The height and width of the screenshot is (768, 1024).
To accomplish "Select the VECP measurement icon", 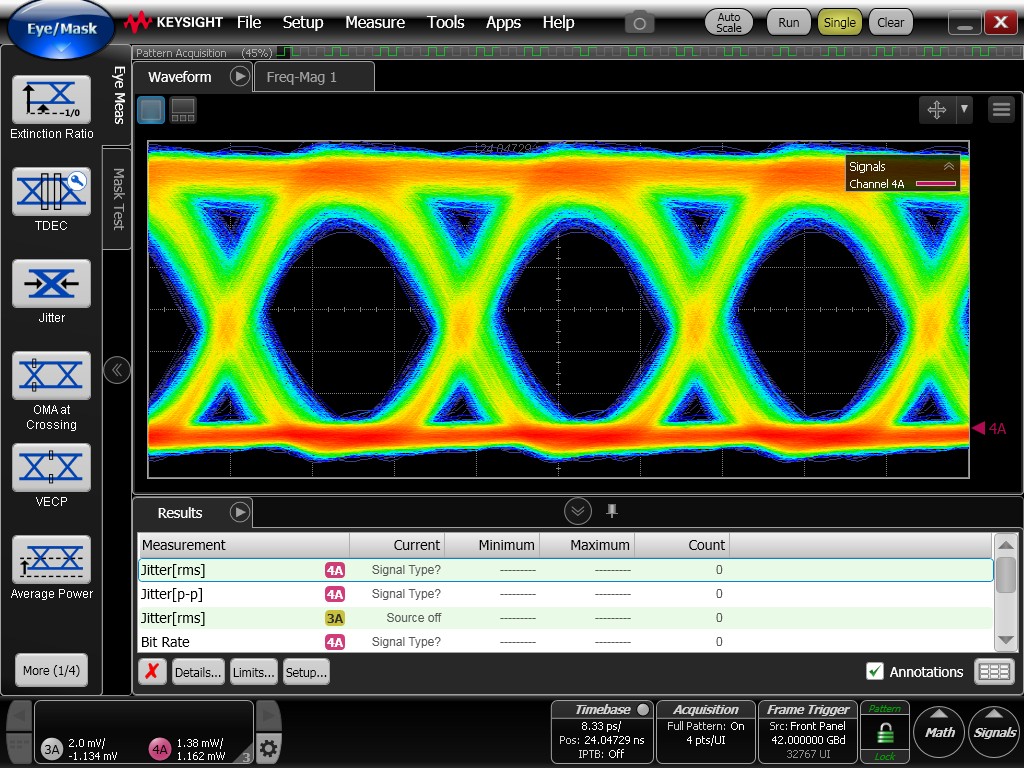I will [x=51, y=468].
